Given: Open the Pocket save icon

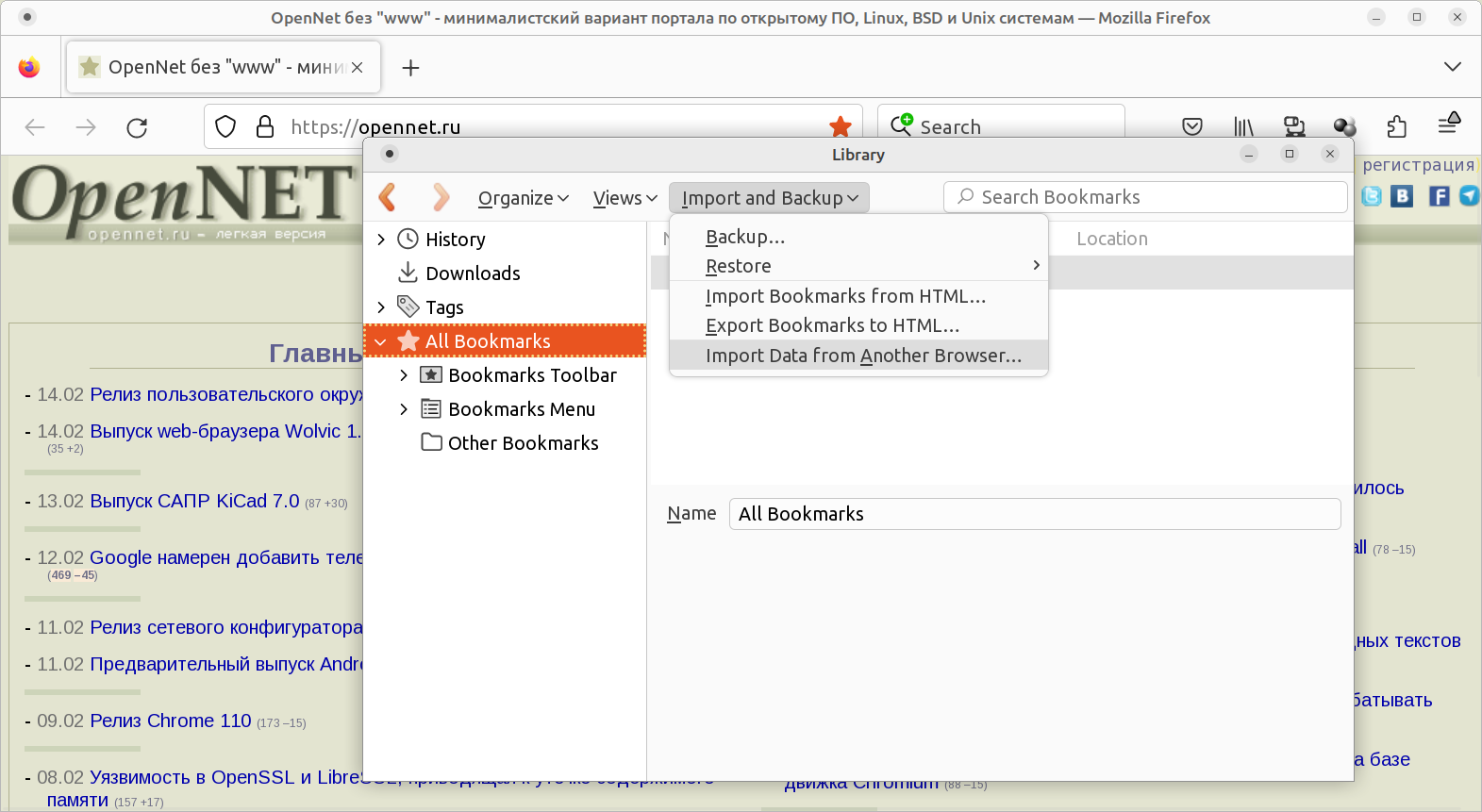Looking at the screenshot, I should [1192, 126].
